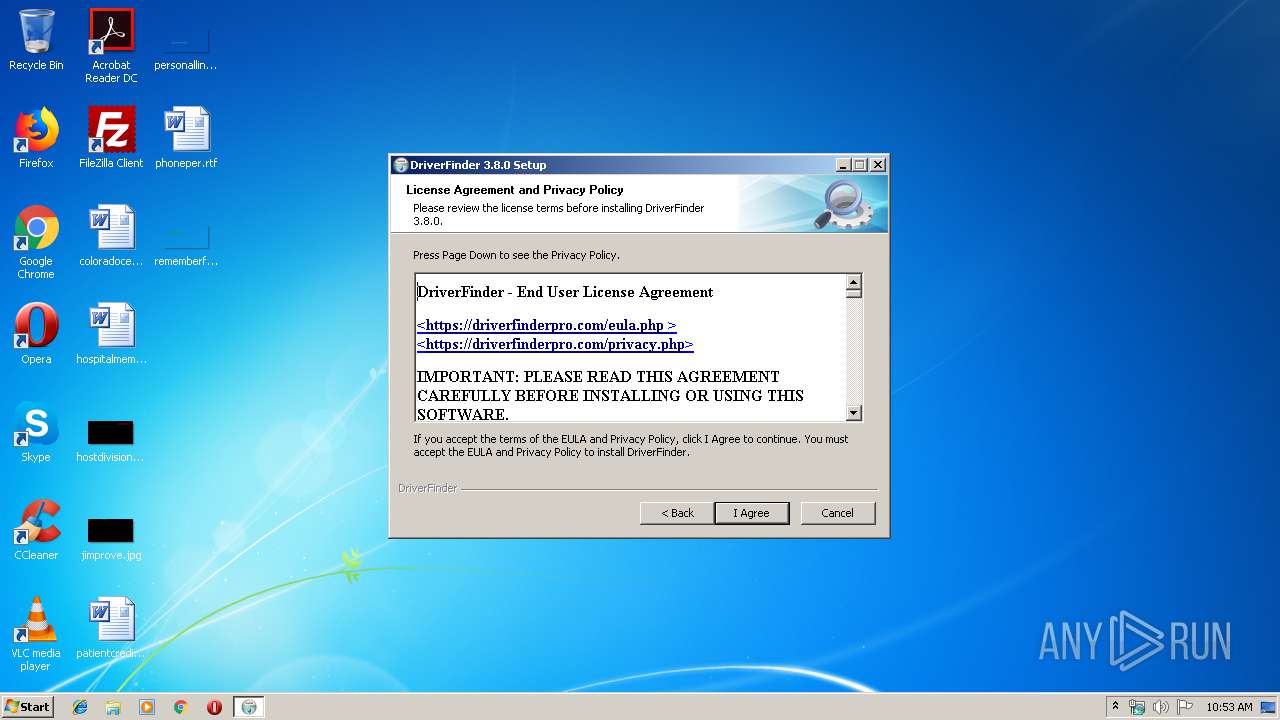
Task: Open Chrome from the taskbar
Action: coord(180,707)
